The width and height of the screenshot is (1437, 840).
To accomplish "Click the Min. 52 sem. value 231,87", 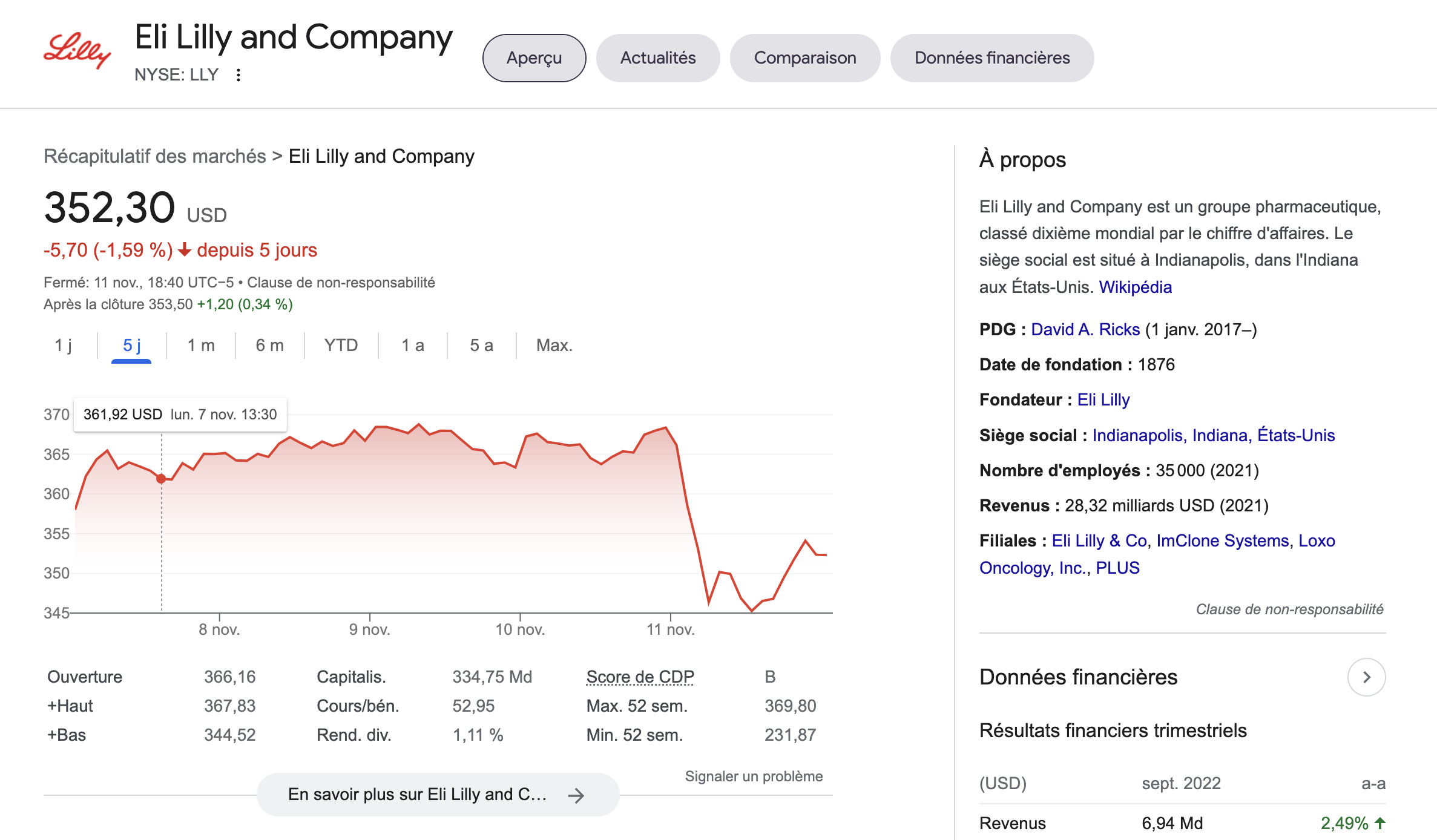I will 790,735.
